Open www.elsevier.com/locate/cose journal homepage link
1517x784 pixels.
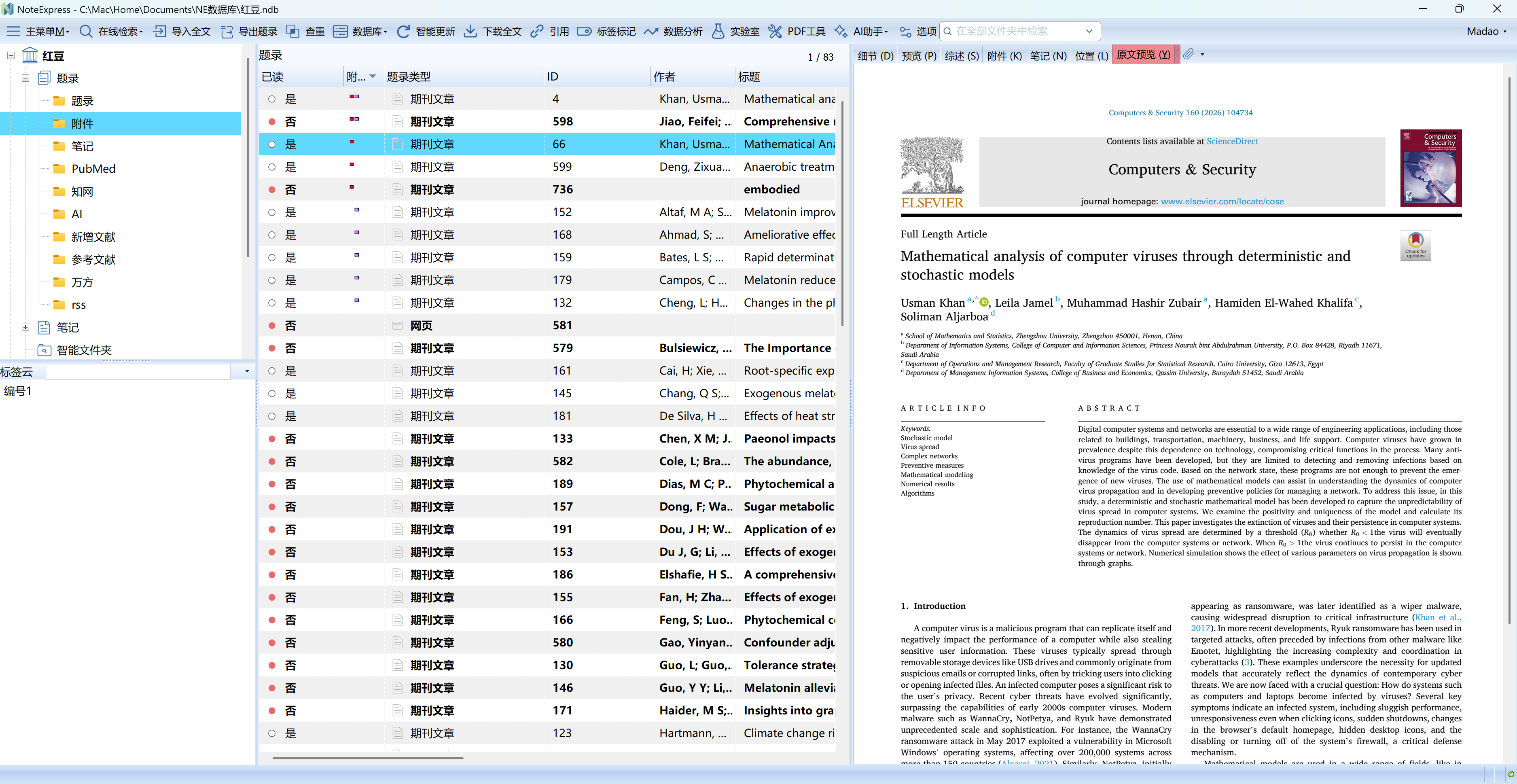tap(1222, 201)
